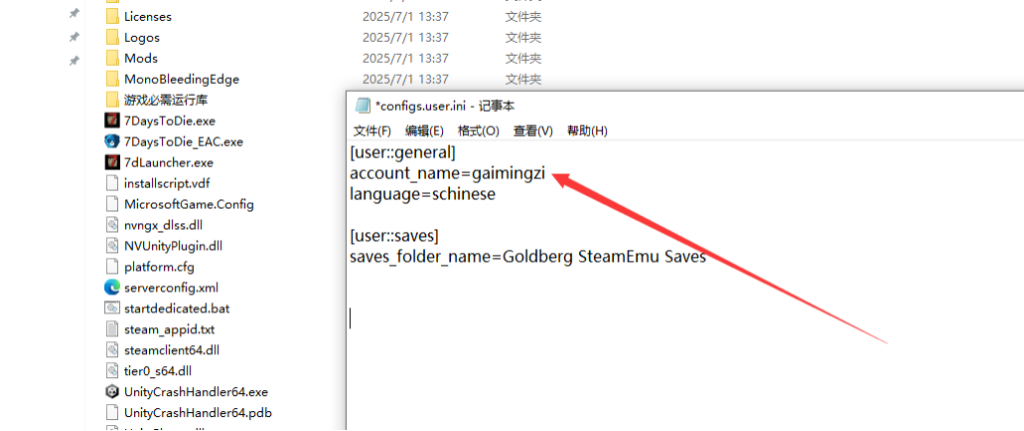Select the steam_appid.txt file
The image size is (1024, 431).
169,329
